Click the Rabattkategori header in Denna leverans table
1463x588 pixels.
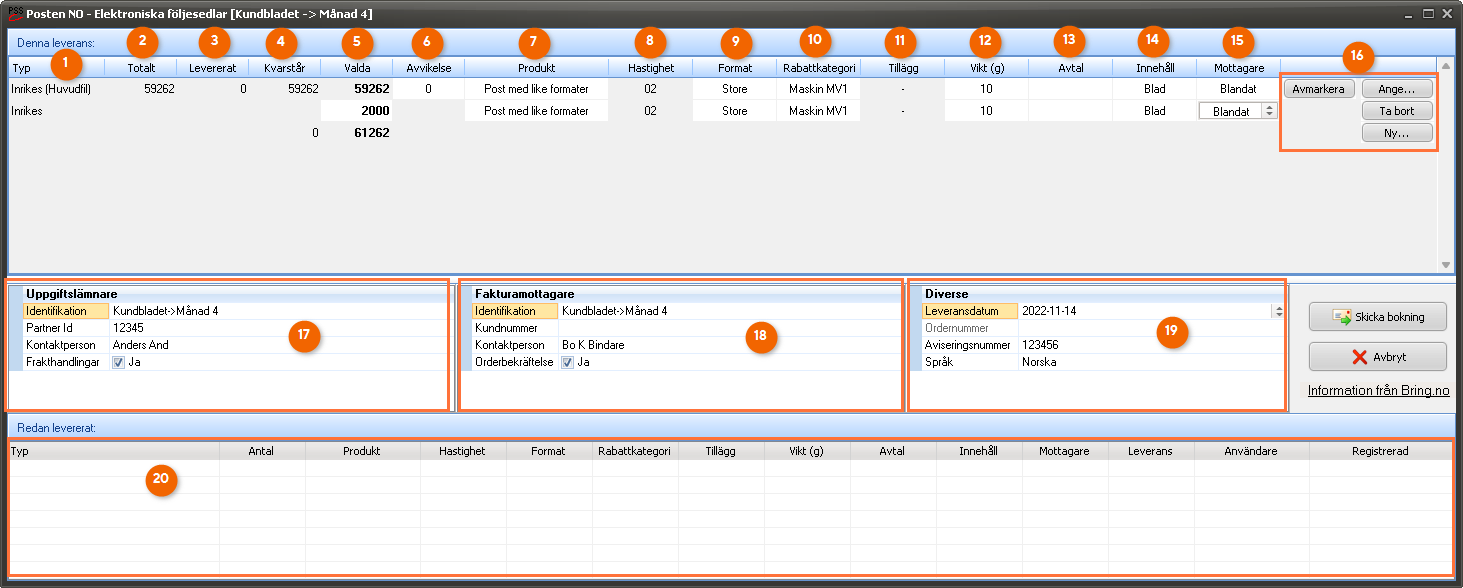tap(818, 68)
